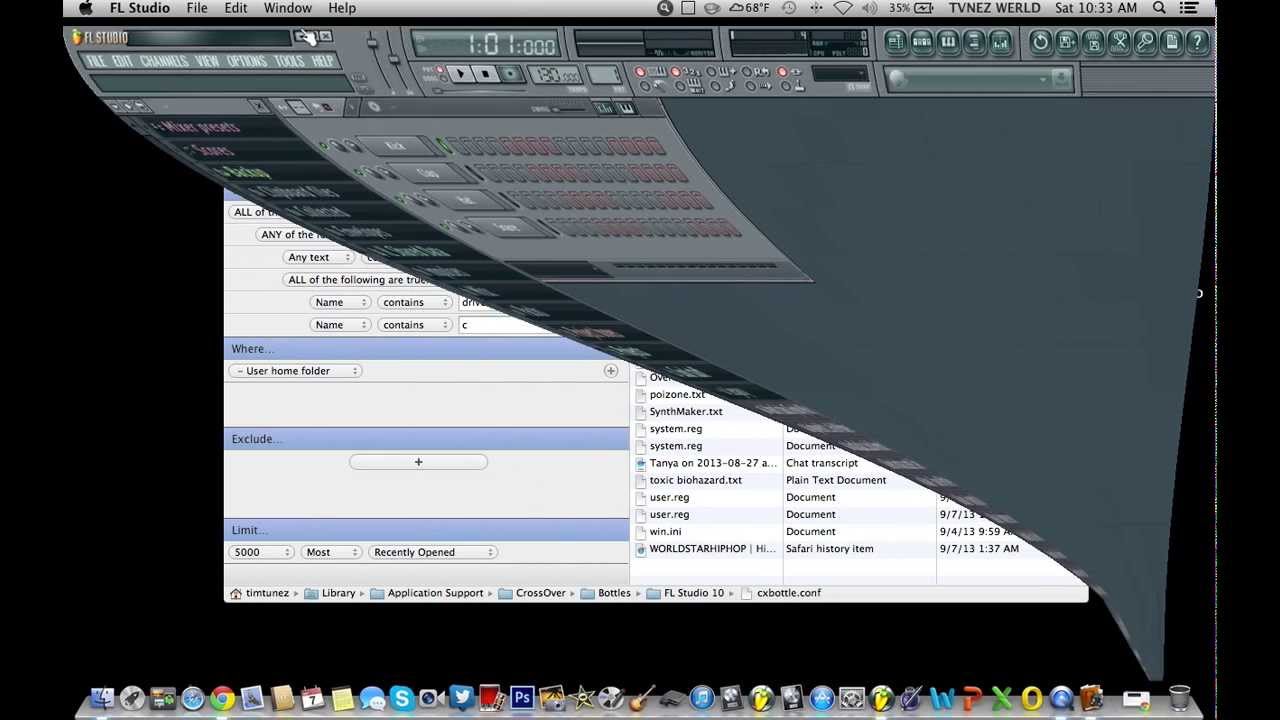
Task: Open Photoshop from the Dock
Action: (521, 698)
